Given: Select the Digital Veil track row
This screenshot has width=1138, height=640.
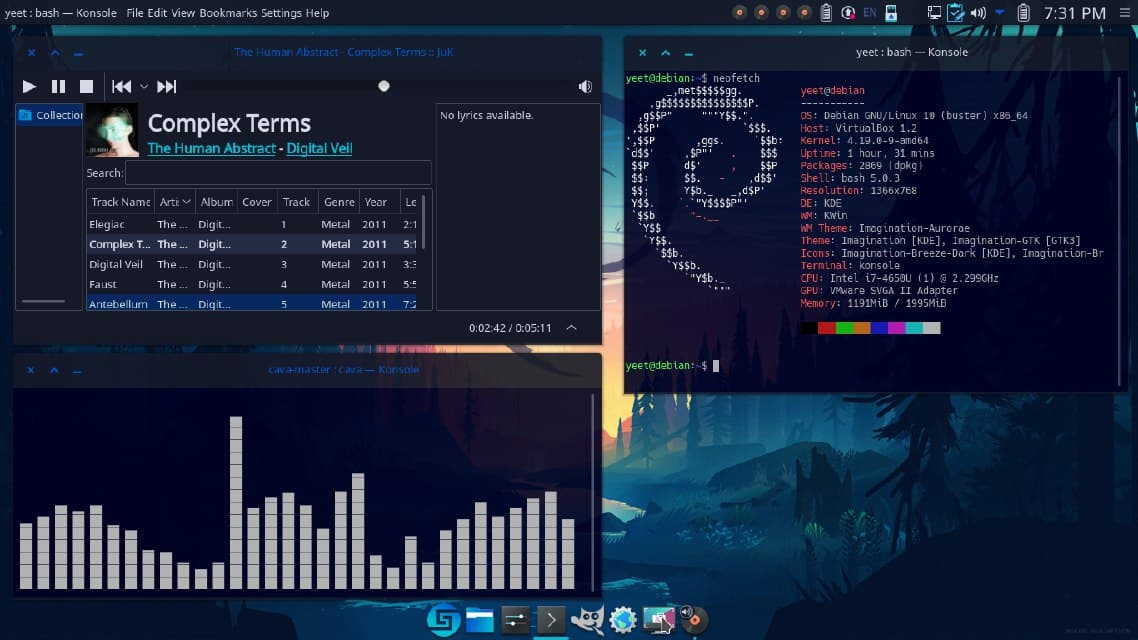Looking at the screenshot, I should [253, 264].
